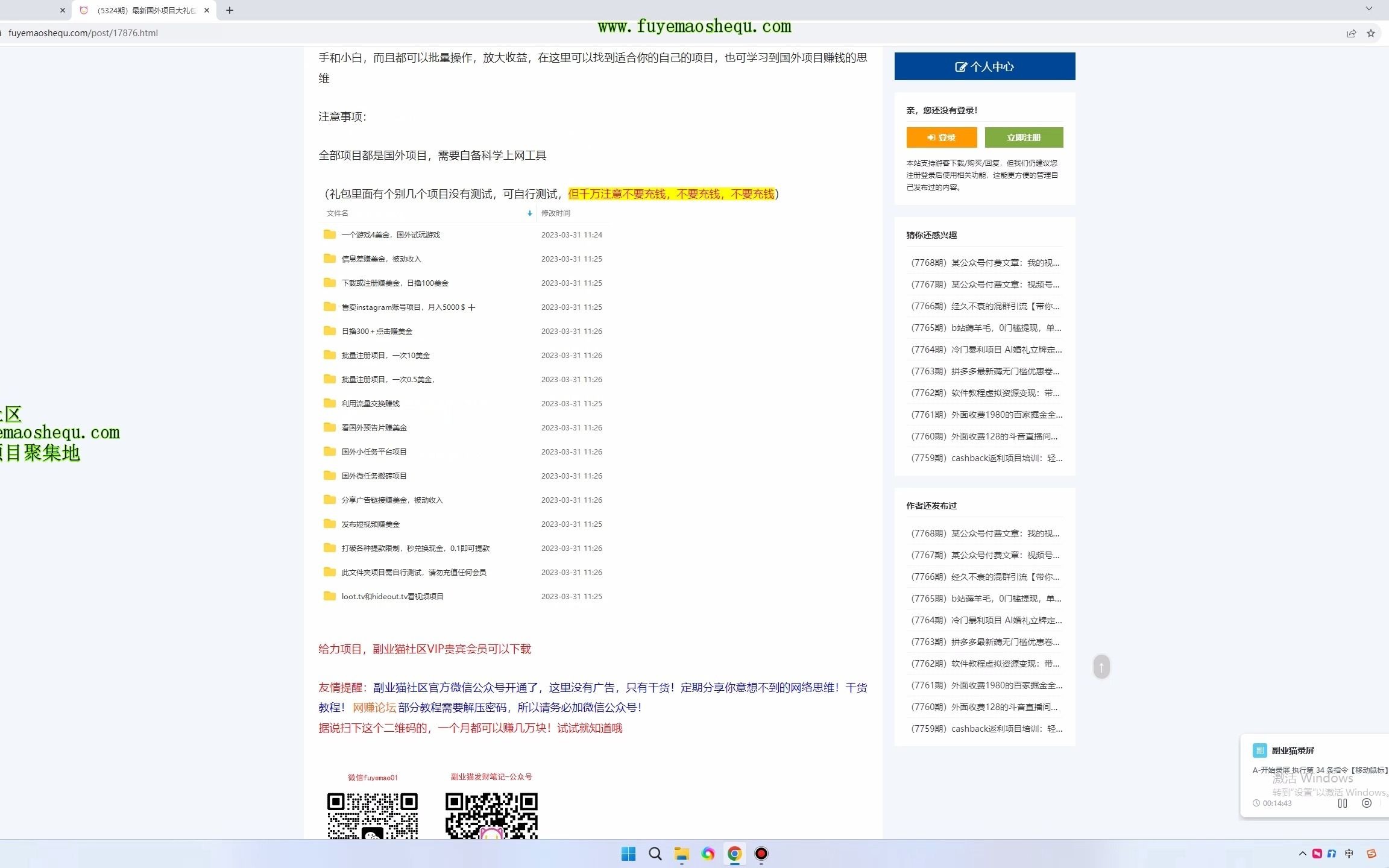The height and width of the screenshot is (868, 1389).
Task: Click the 修改时间 column header
Action: [555, 213]
